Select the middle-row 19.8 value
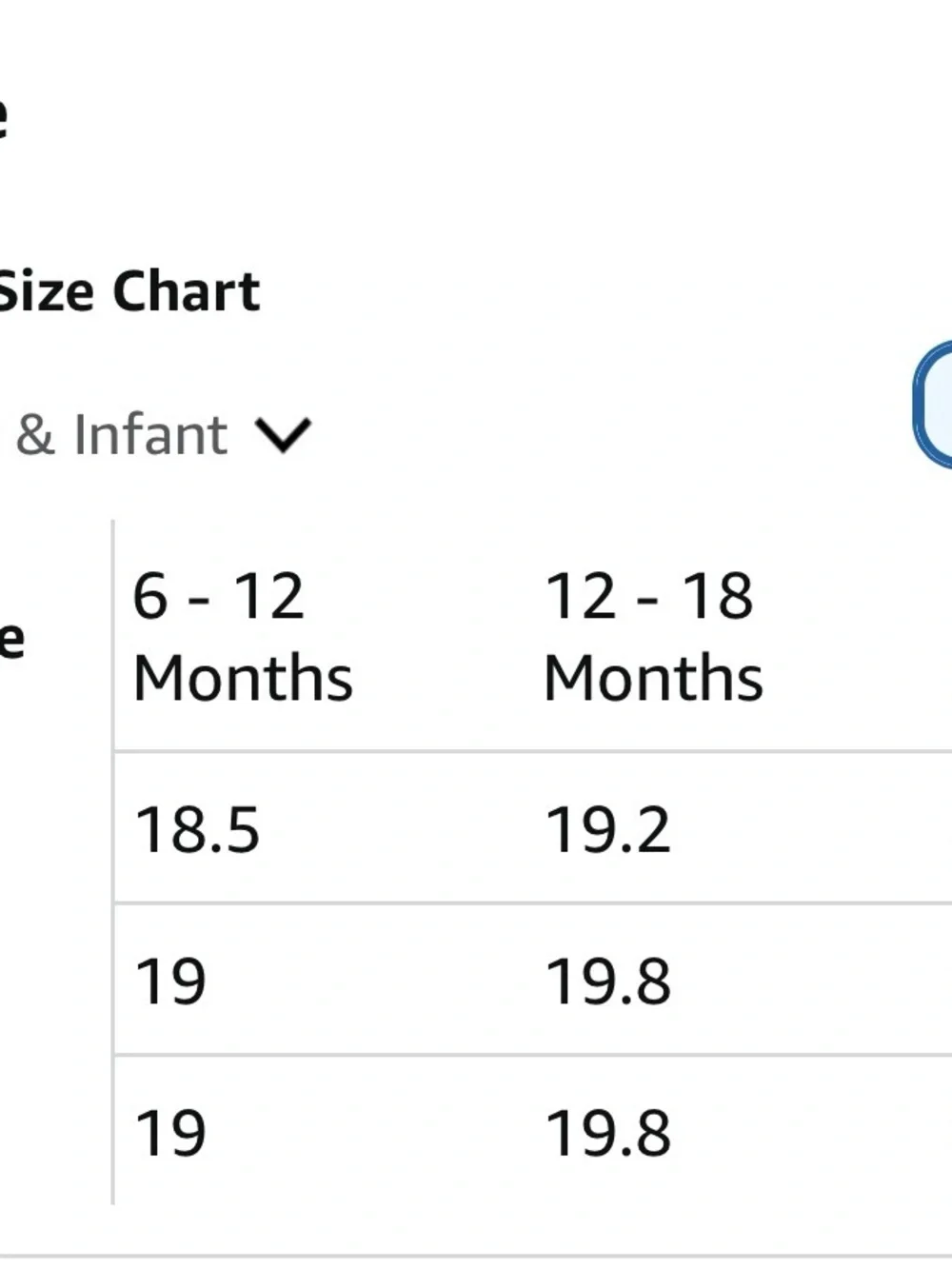The image size is (952, 1269). click(x=607, y=981)
